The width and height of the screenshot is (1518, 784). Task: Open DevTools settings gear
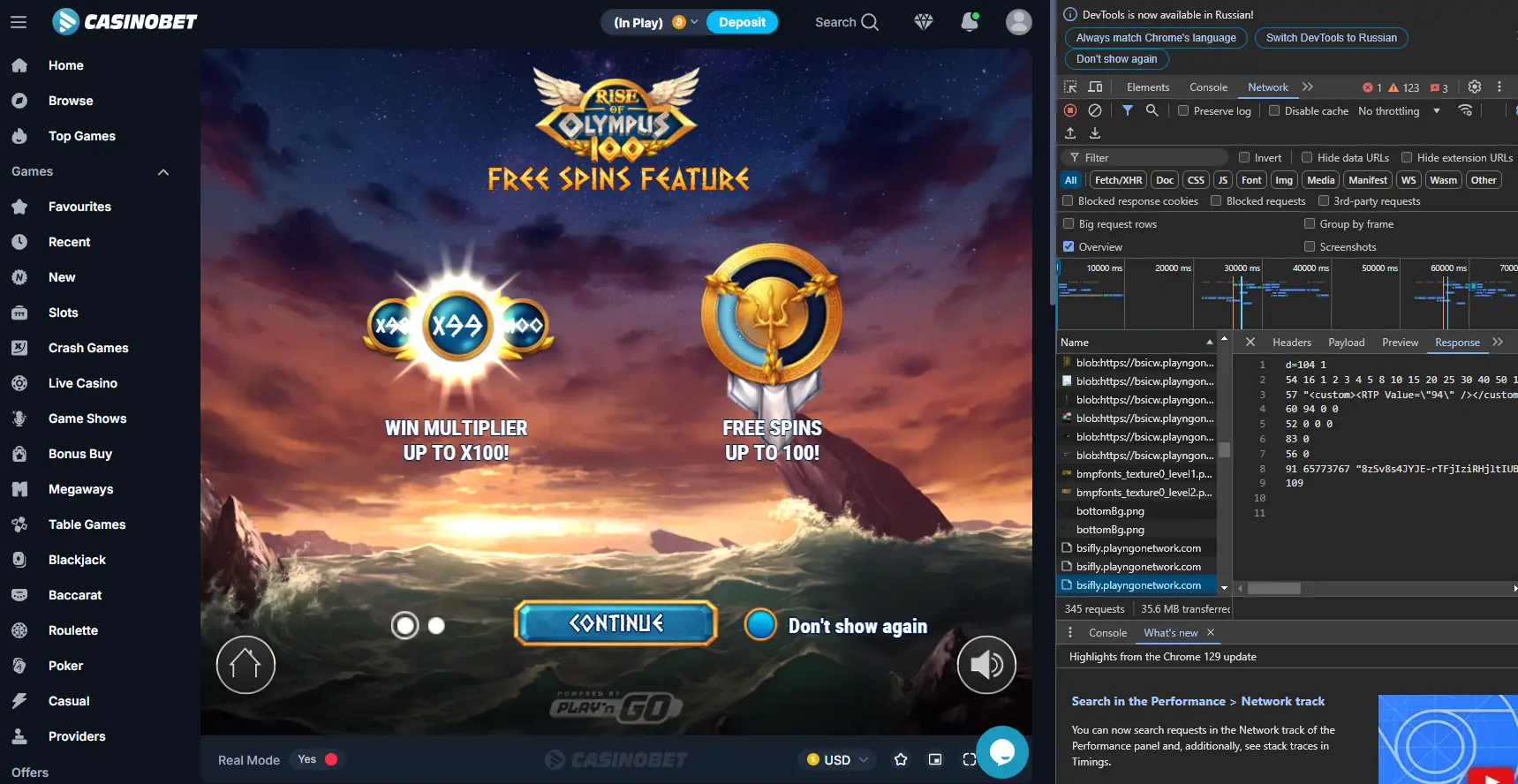coord(1475,87)
